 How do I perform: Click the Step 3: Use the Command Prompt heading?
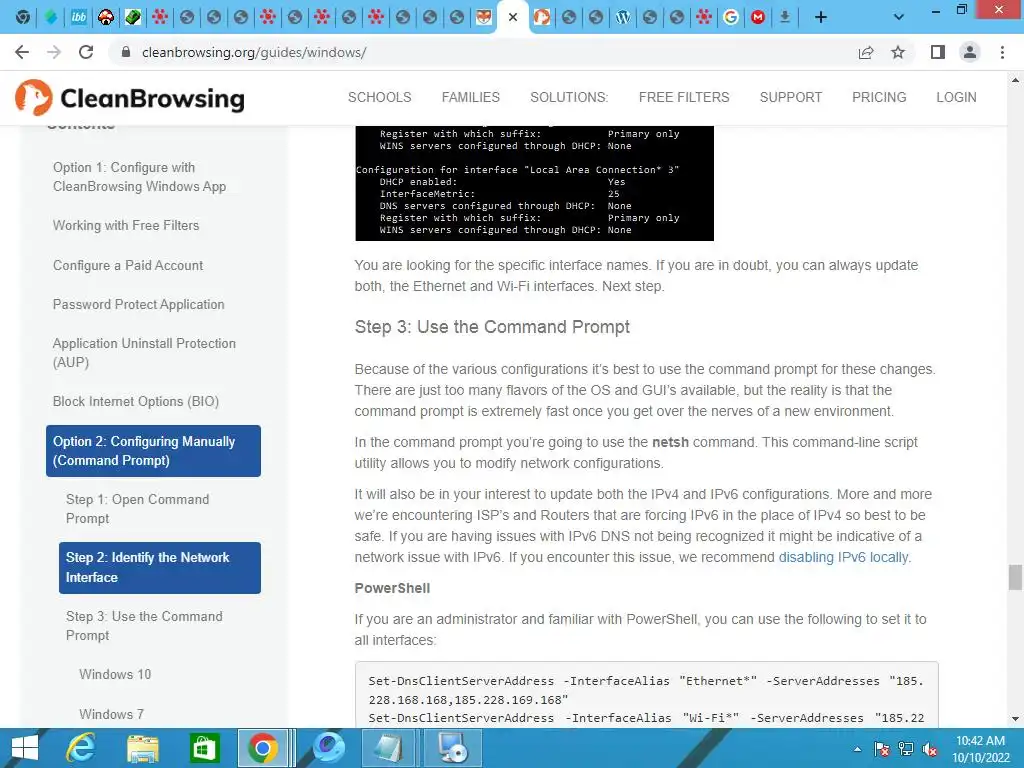[x=492, y=327]
